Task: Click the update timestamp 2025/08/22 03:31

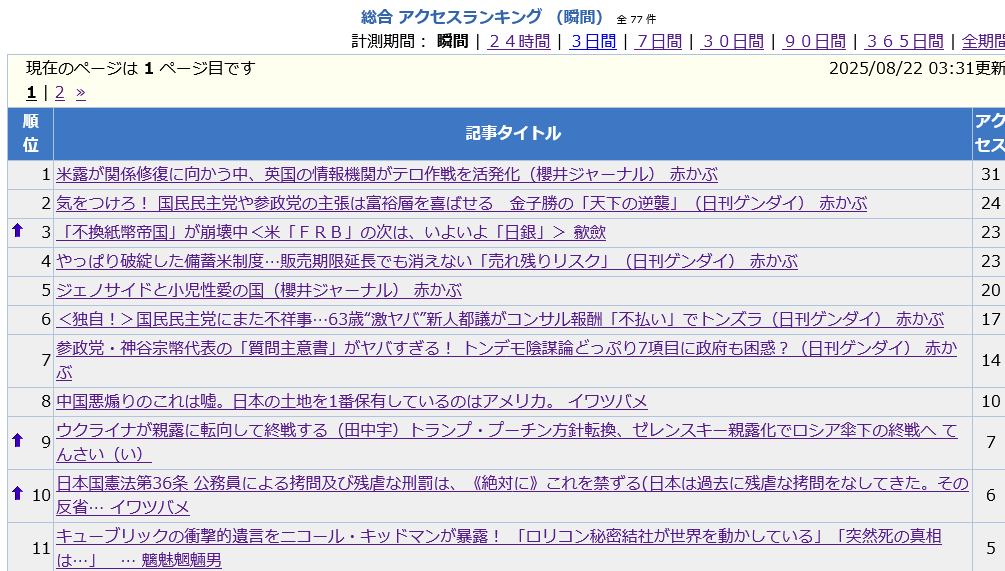Action: [x=902, y=68]
